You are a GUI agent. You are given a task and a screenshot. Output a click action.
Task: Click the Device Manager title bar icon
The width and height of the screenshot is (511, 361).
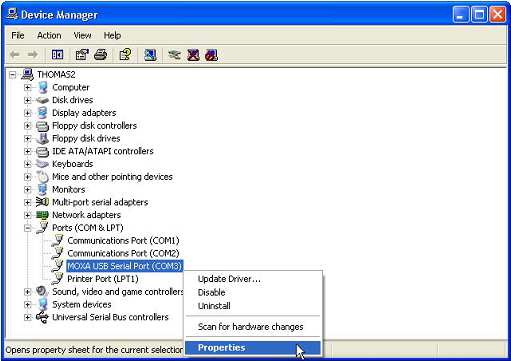[12, 14]
